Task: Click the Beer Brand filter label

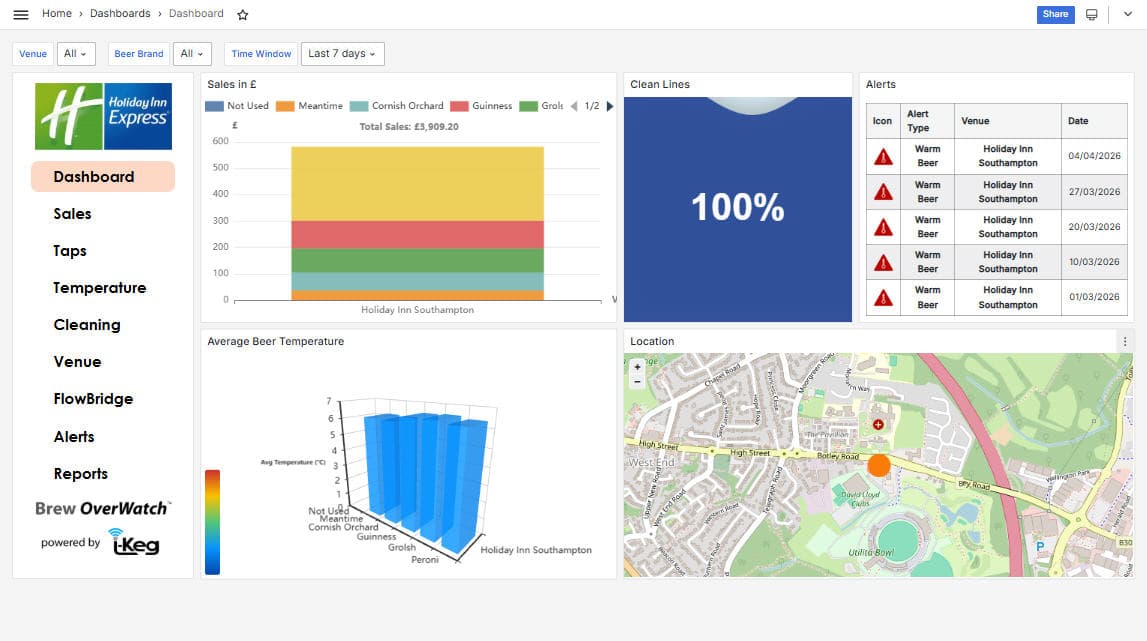Action: coord(139,53)
